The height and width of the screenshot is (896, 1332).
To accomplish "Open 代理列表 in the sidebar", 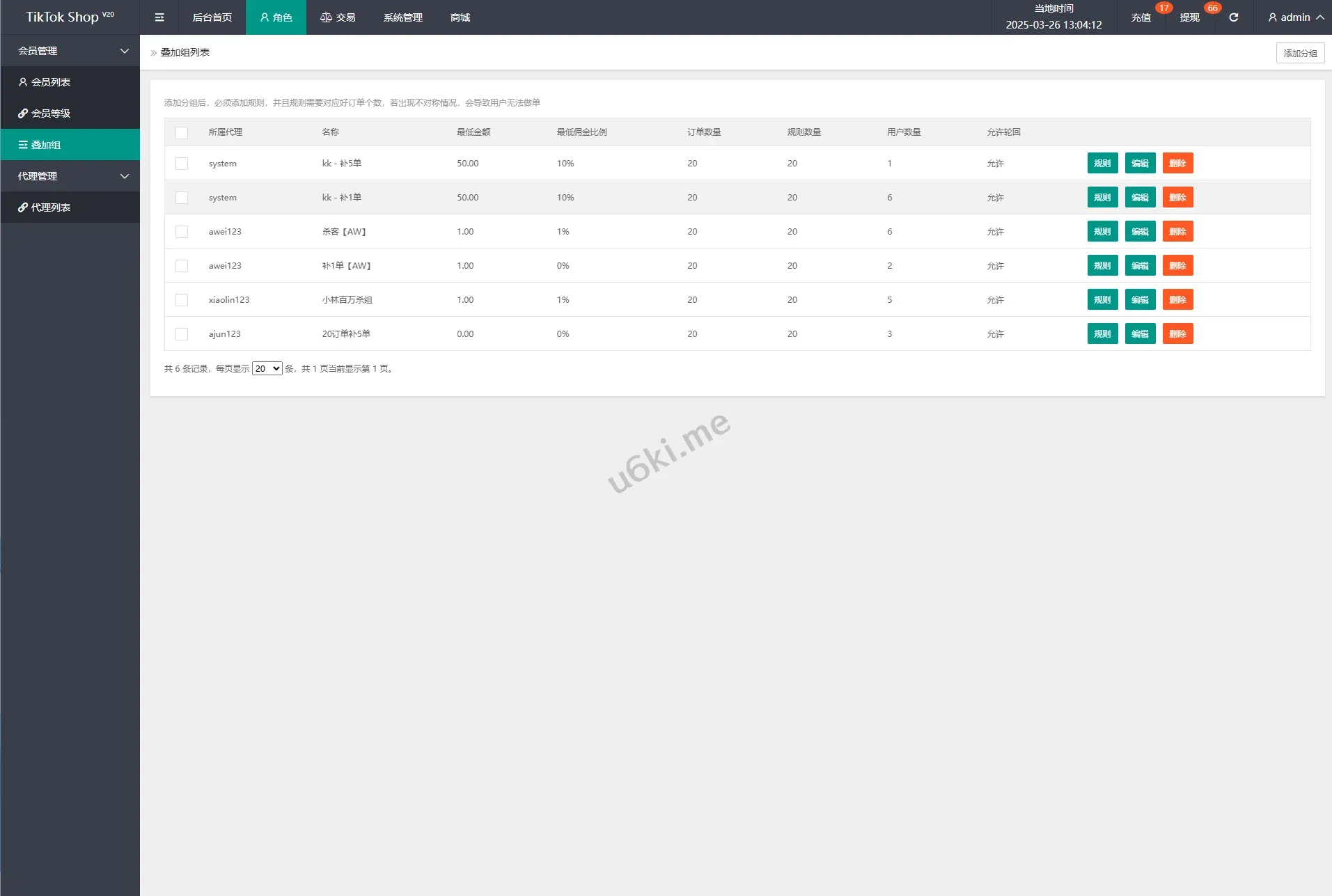I will tap(50, 207).
